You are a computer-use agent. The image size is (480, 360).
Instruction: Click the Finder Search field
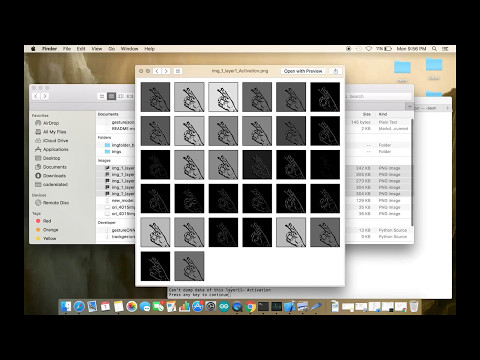[x=378, y=96]
